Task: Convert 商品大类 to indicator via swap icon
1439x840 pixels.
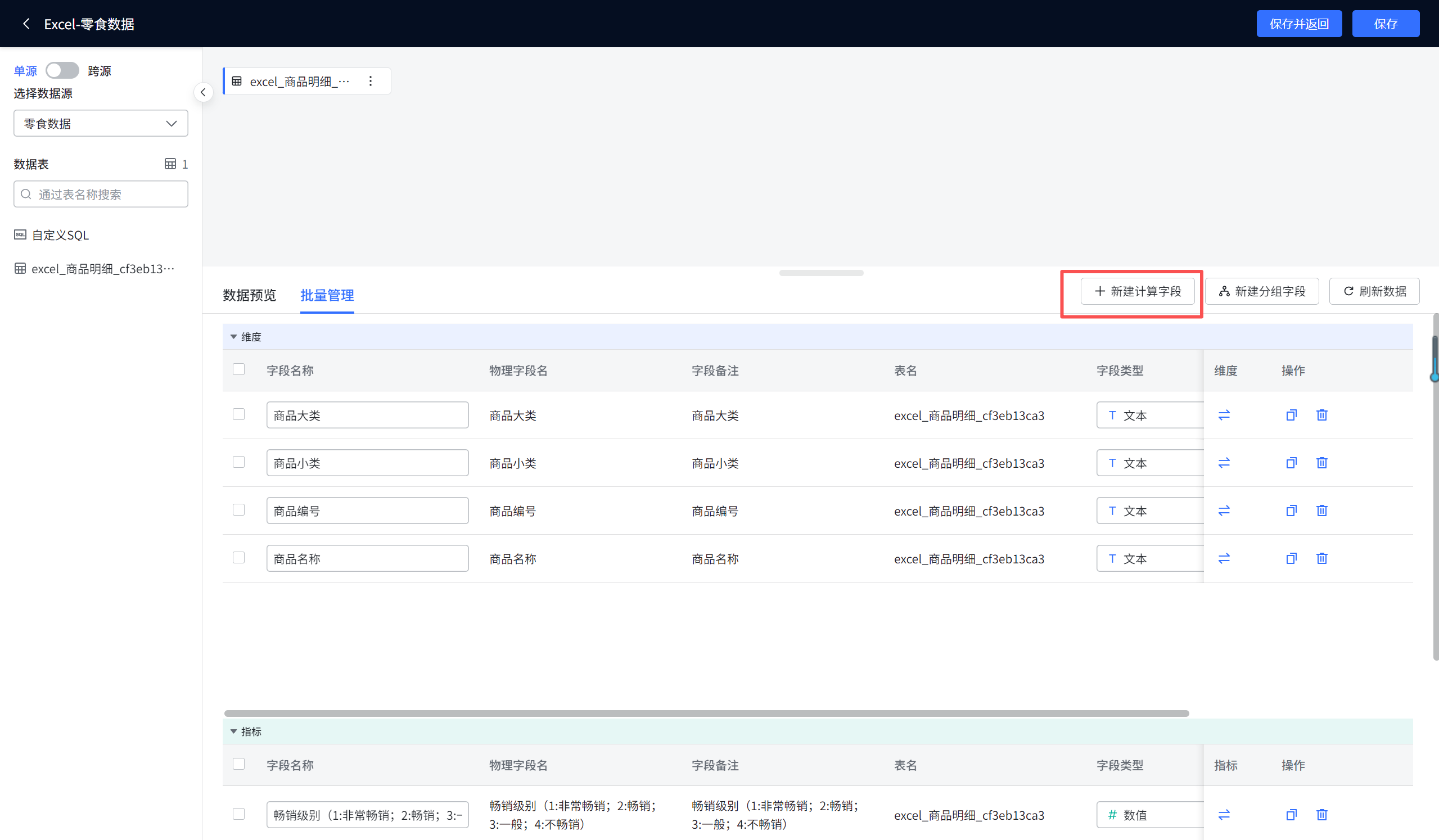Action: pyautogui.click(x=1224, y=415)
